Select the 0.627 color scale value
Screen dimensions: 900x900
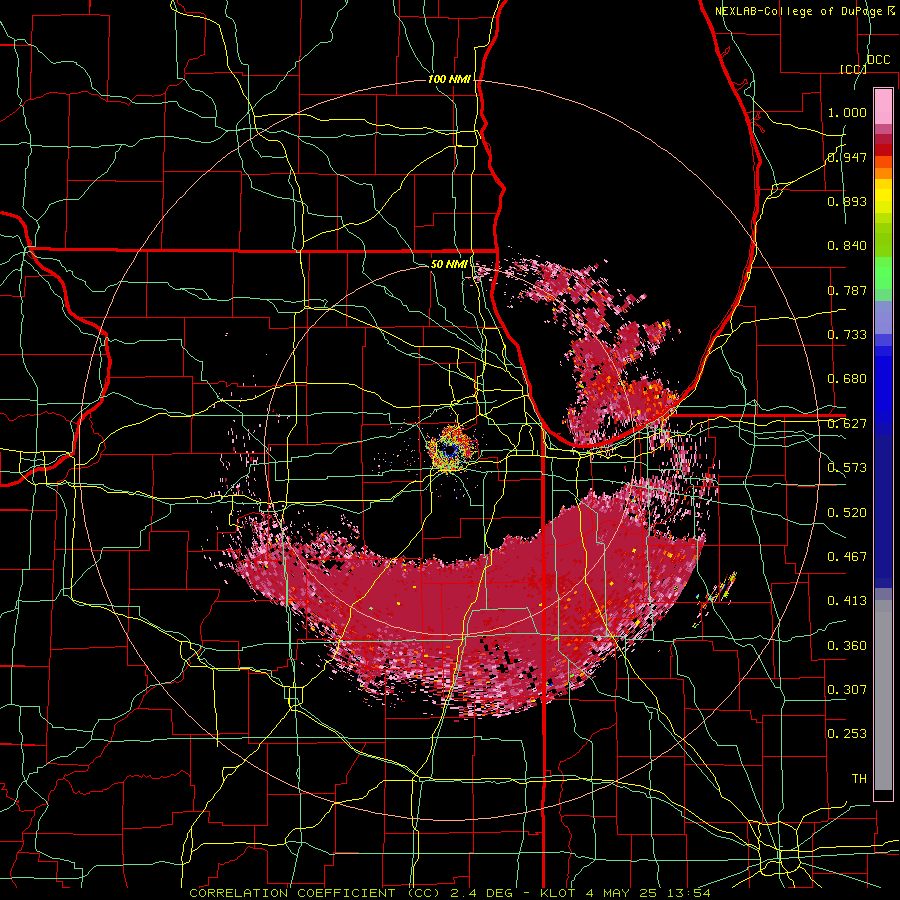click(x=847, y=424)
